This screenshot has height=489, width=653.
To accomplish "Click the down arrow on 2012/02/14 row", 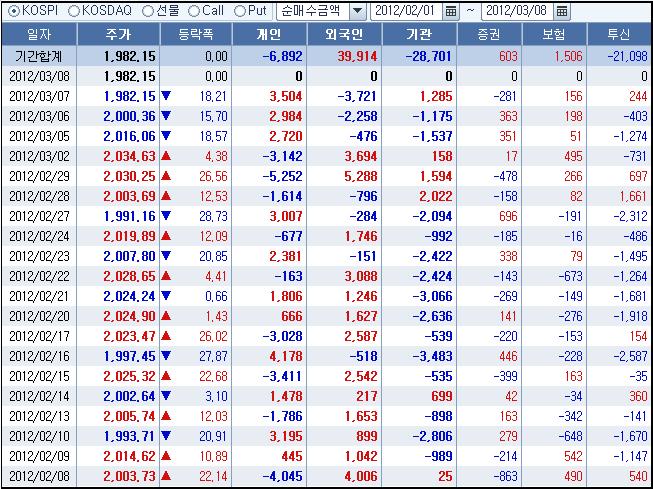I will (x=166, y=396).
